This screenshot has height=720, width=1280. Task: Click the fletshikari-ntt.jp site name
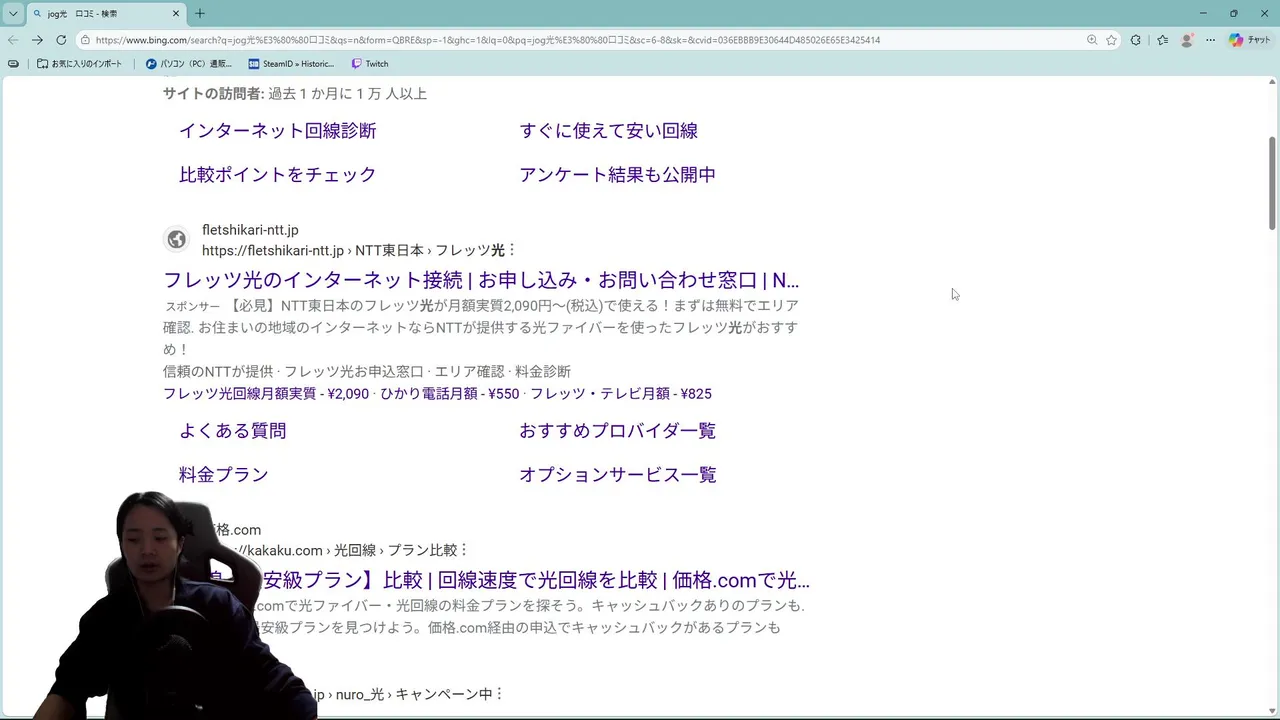pyautogui.click(x=250, y=230)
